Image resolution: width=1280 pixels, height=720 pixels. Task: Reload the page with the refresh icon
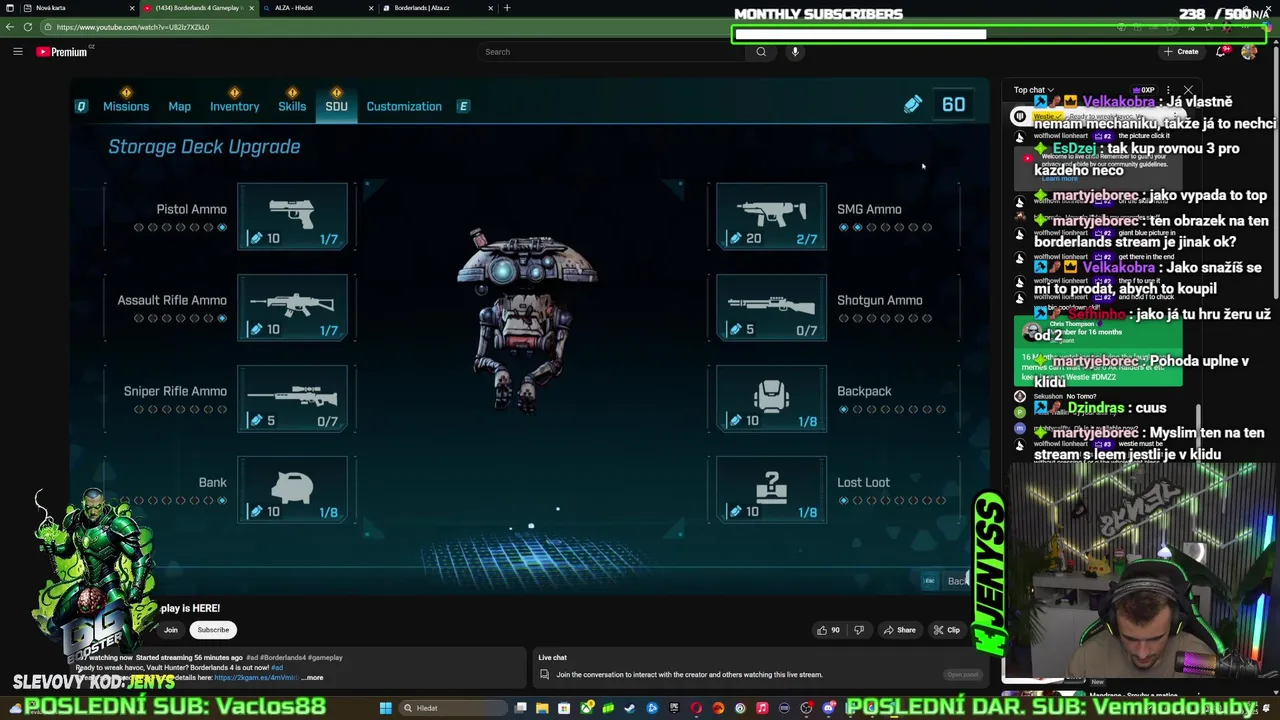(27, 27)
